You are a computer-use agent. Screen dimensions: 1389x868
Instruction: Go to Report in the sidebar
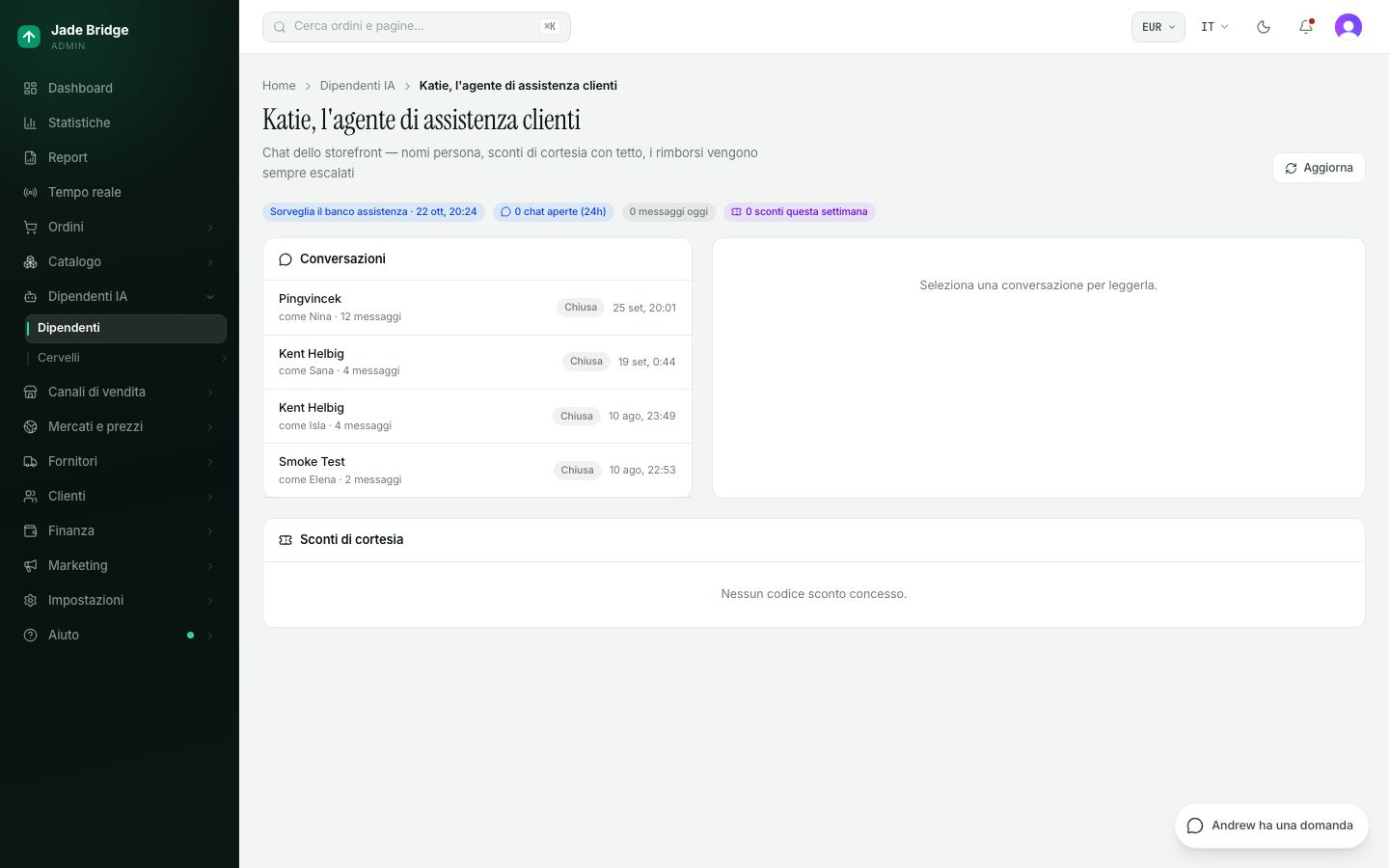[x=120, y=157]
